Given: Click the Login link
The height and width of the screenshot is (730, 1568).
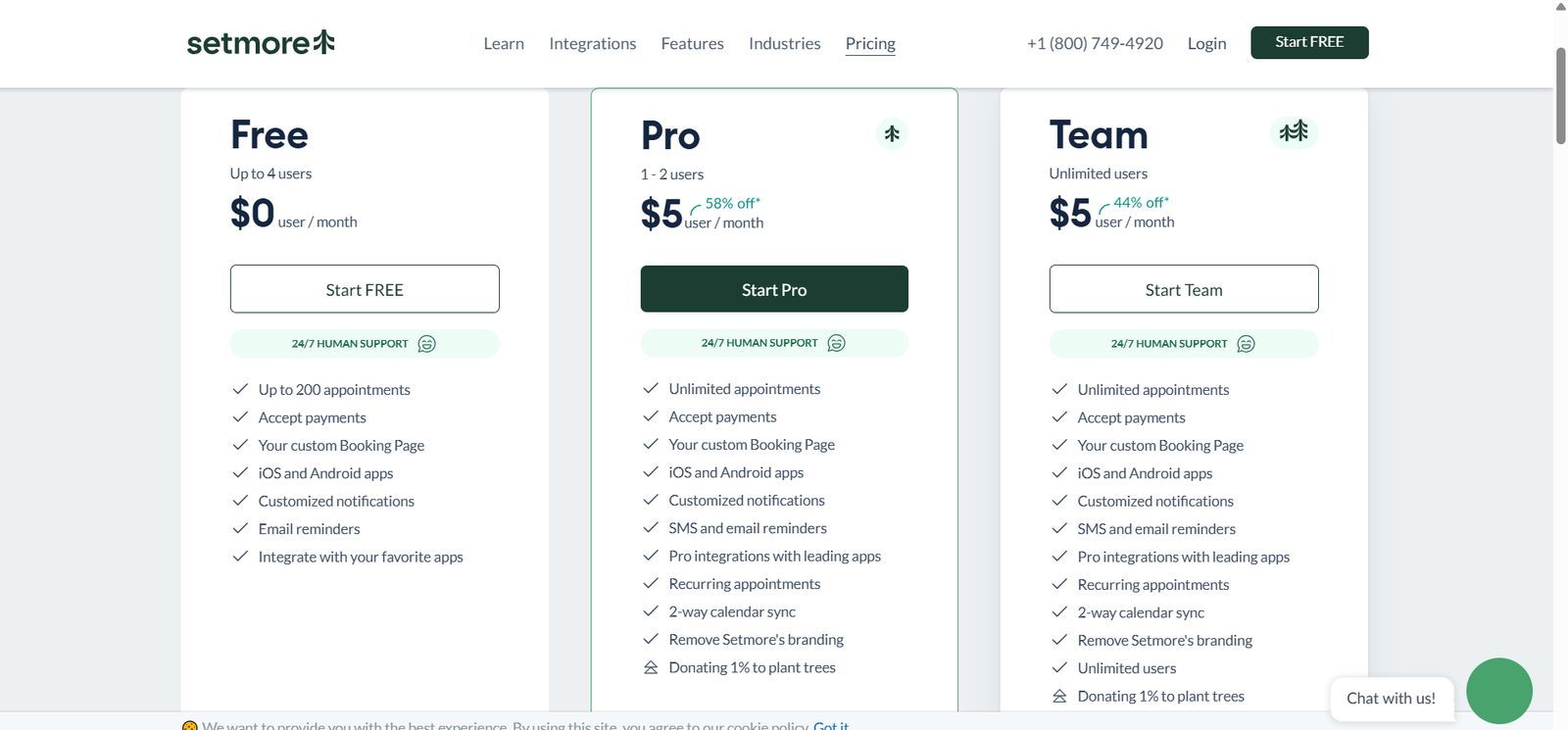Looking at the screenshot, I should (x=1206, y=43).
